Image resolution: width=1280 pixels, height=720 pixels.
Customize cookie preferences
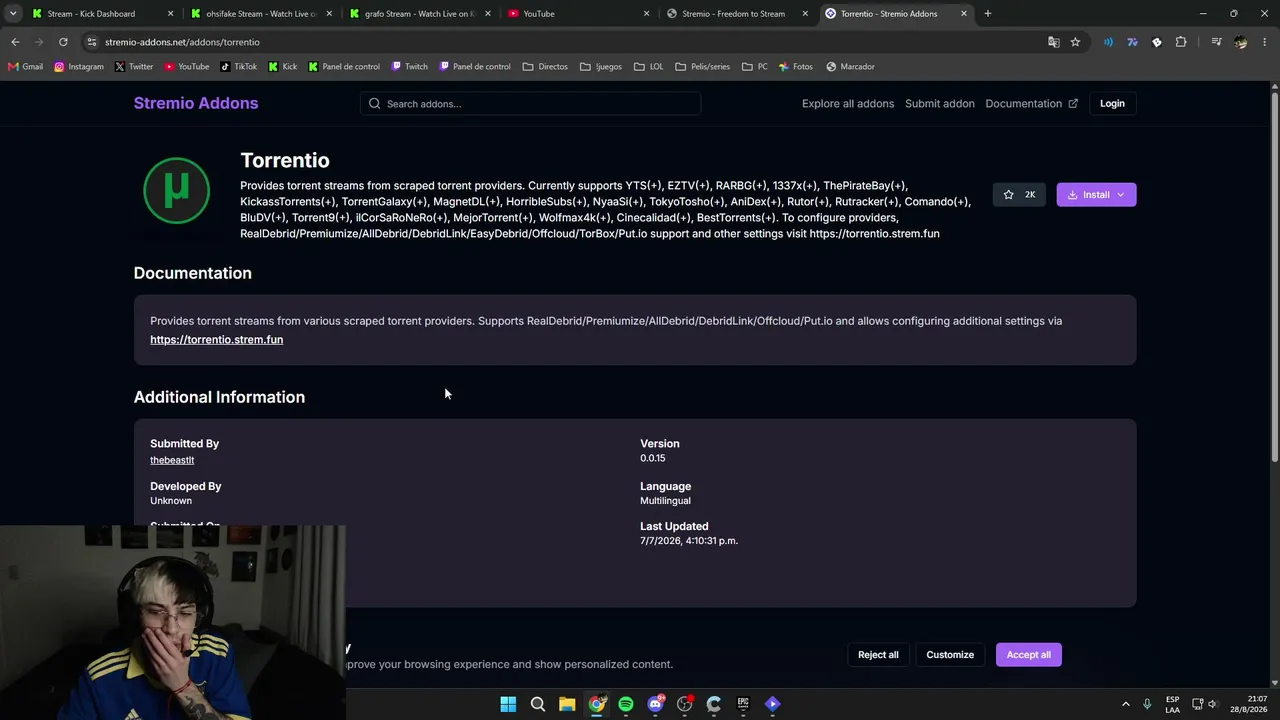coord(950,655)
